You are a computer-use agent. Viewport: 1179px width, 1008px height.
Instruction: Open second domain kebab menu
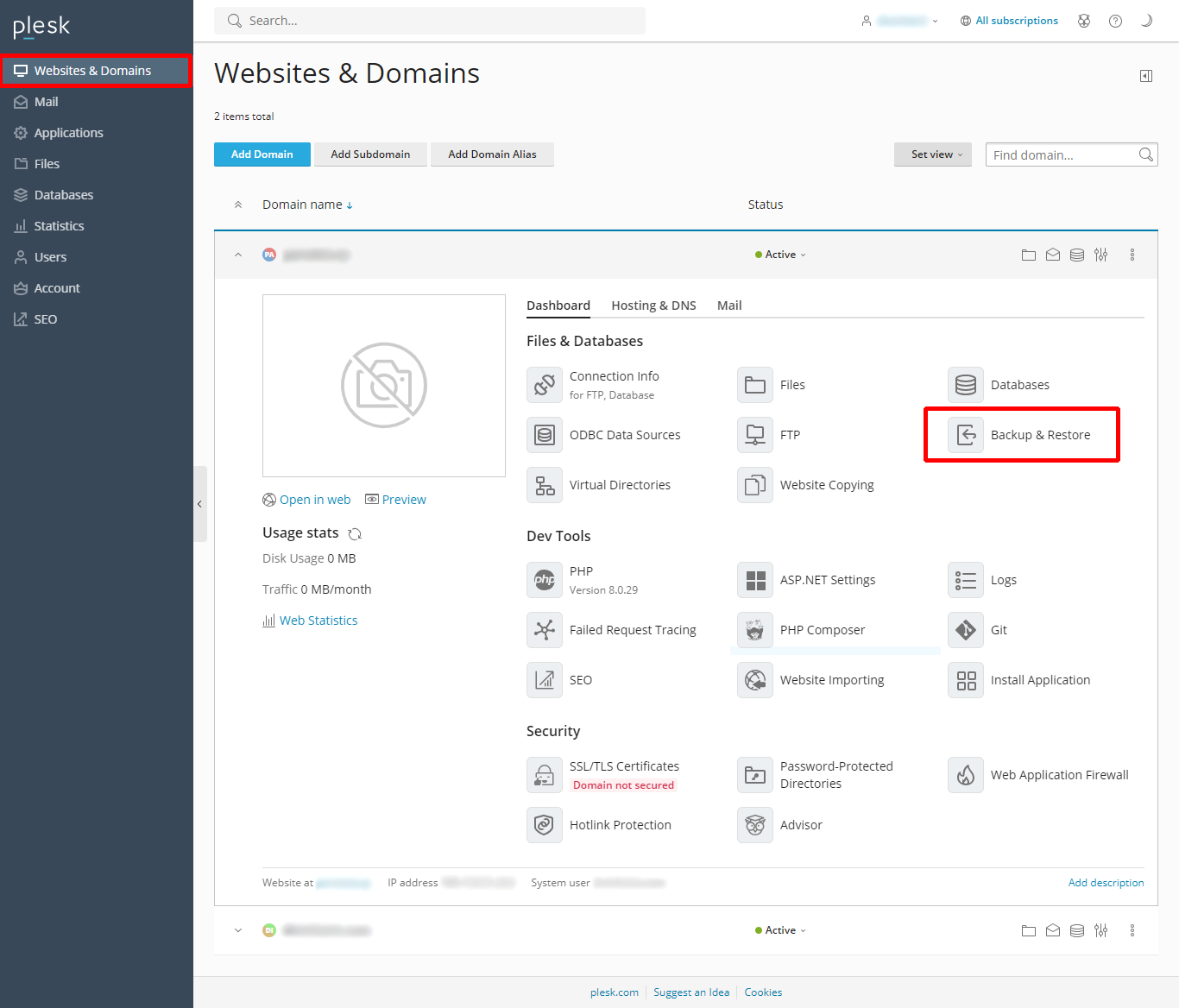tap(1132, 930)
